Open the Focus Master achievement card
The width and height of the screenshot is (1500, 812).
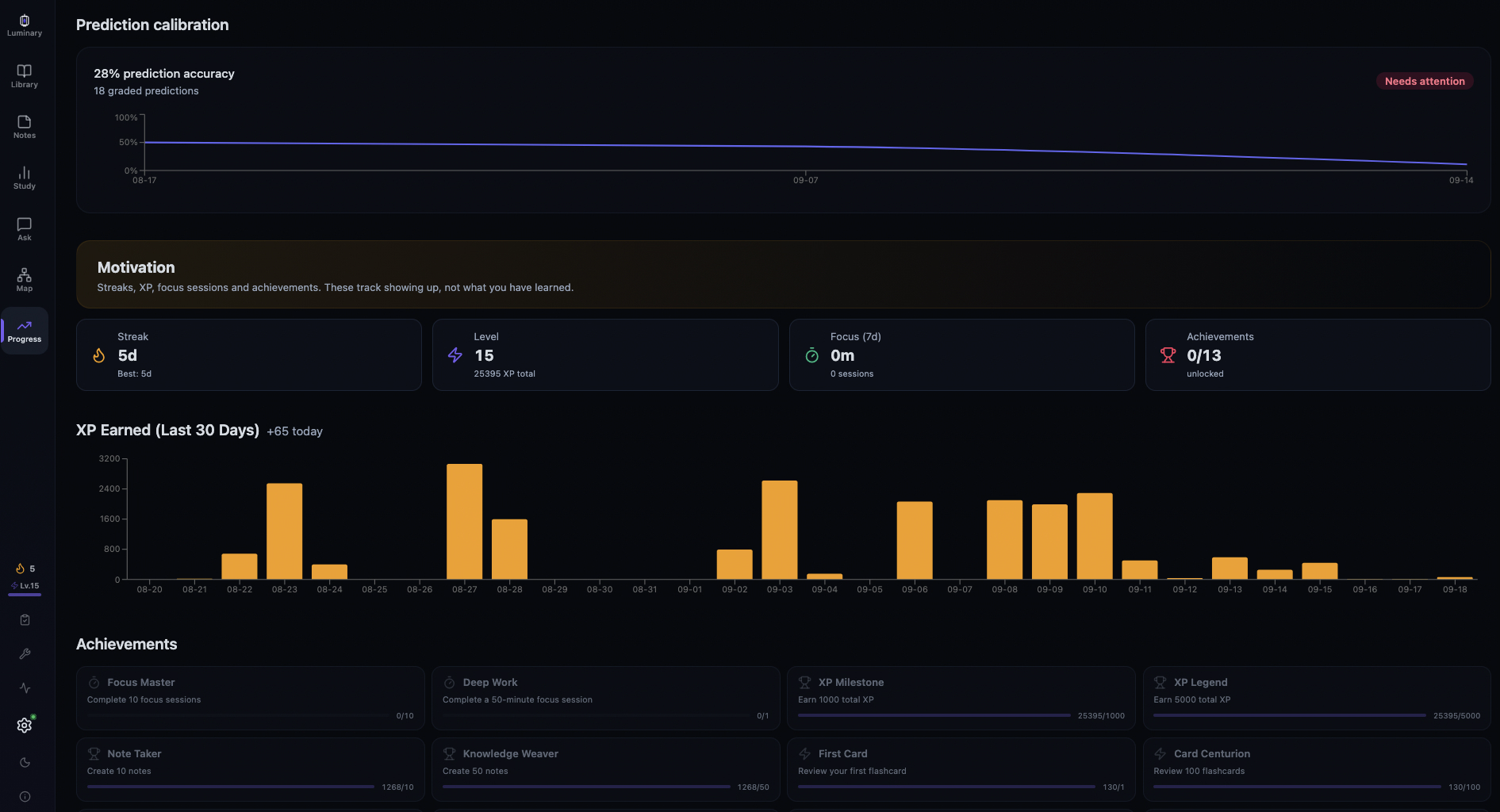(251, 698)
